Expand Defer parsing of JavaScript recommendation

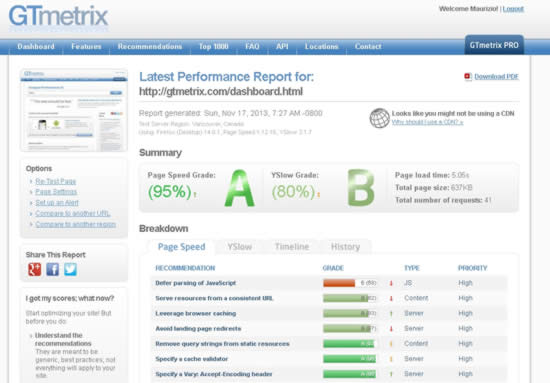pos(195,283)
